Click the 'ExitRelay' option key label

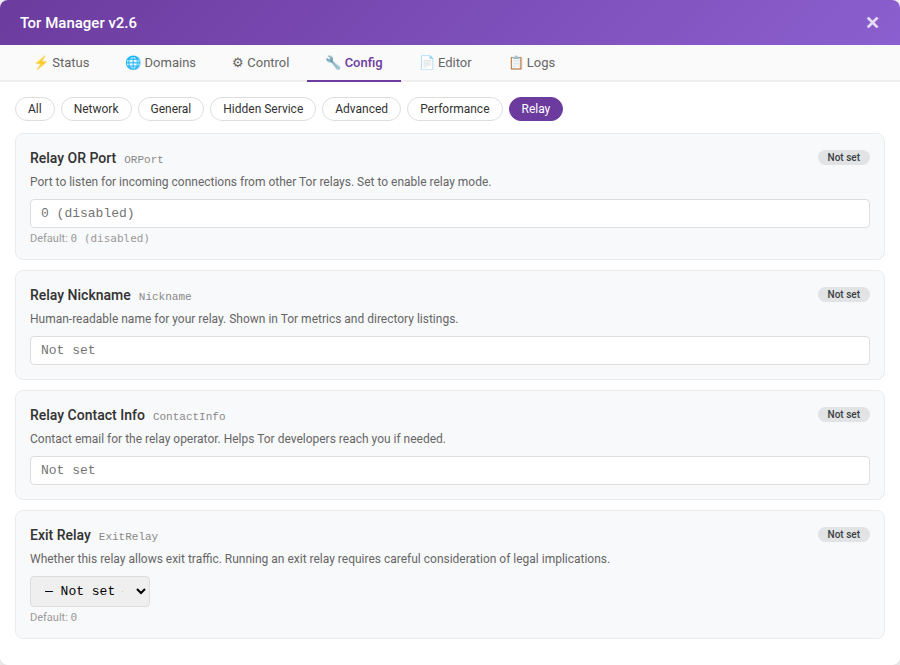pyautogui.click(x=129, y=536)
